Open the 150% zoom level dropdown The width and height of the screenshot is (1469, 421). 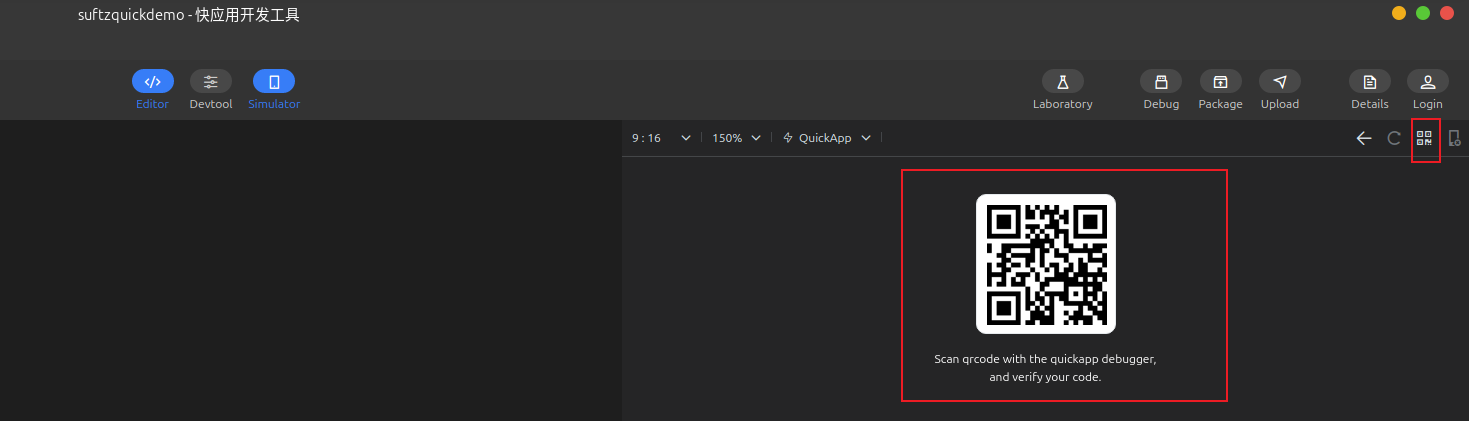coord(736,138)
